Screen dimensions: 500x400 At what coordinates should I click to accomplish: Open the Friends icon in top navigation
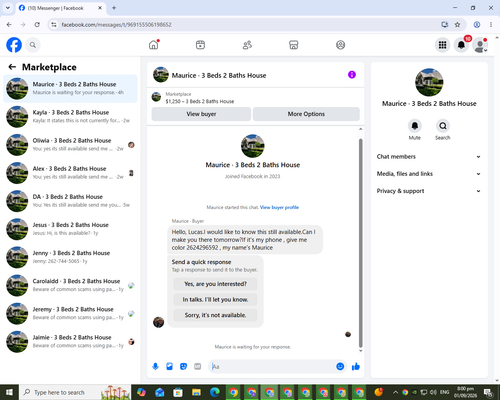[x=247, y=45]
